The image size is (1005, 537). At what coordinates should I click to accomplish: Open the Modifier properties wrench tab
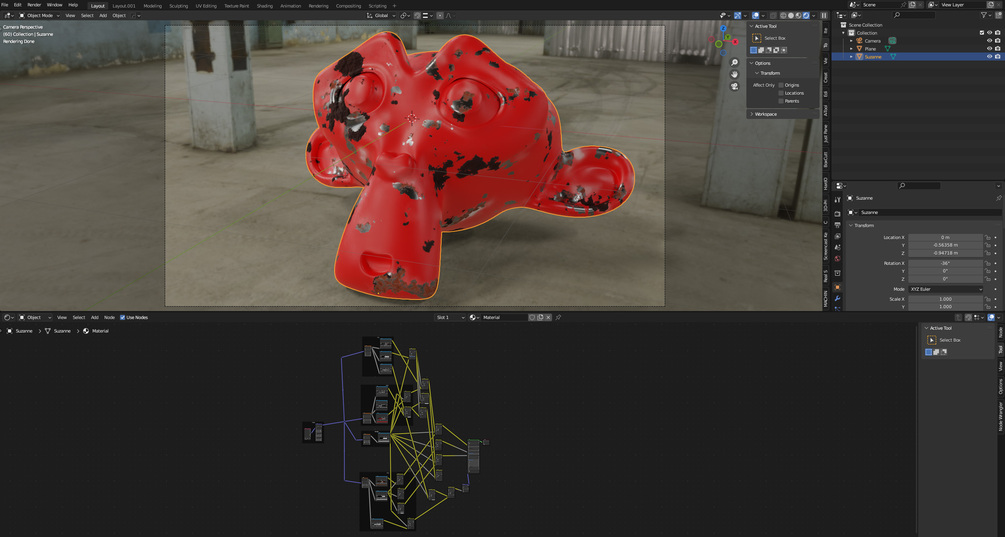pos(837,299)
